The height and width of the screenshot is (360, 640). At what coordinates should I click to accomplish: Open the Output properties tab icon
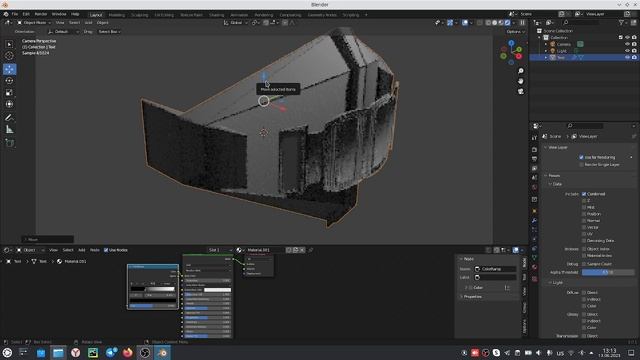click(534, 159)
